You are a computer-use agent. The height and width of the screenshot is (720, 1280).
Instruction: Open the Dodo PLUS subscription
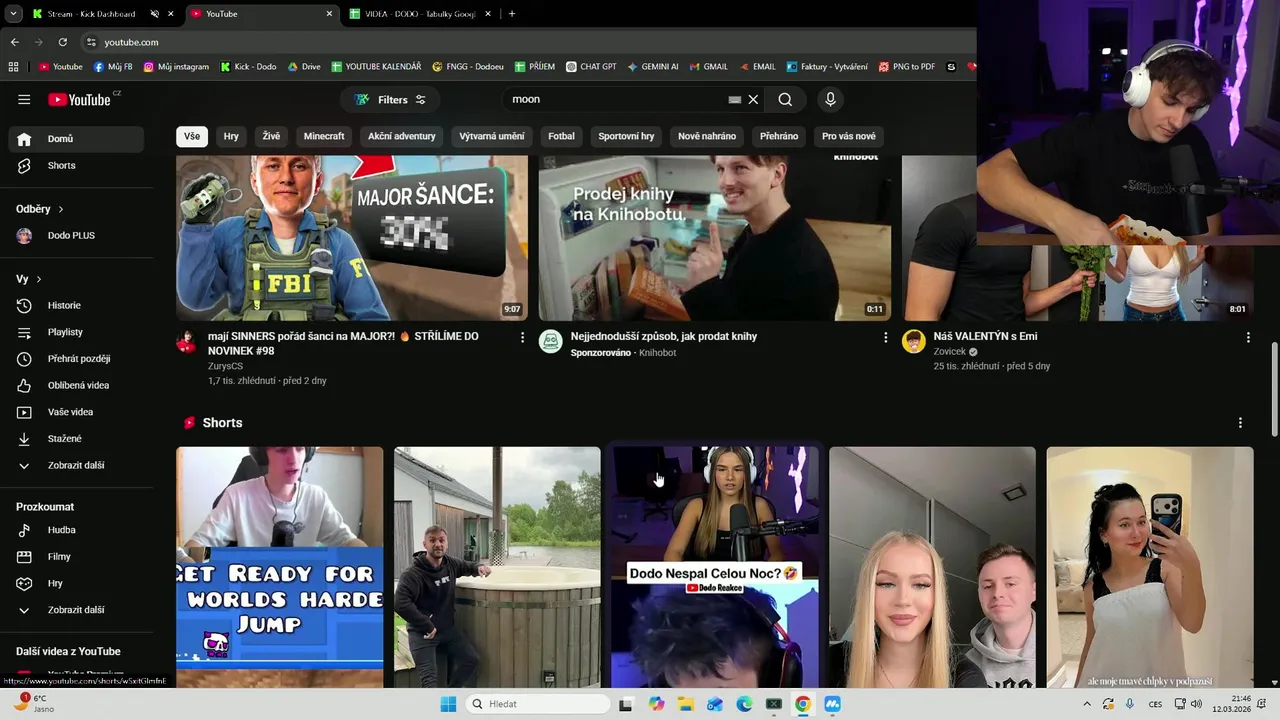[76, 235]
